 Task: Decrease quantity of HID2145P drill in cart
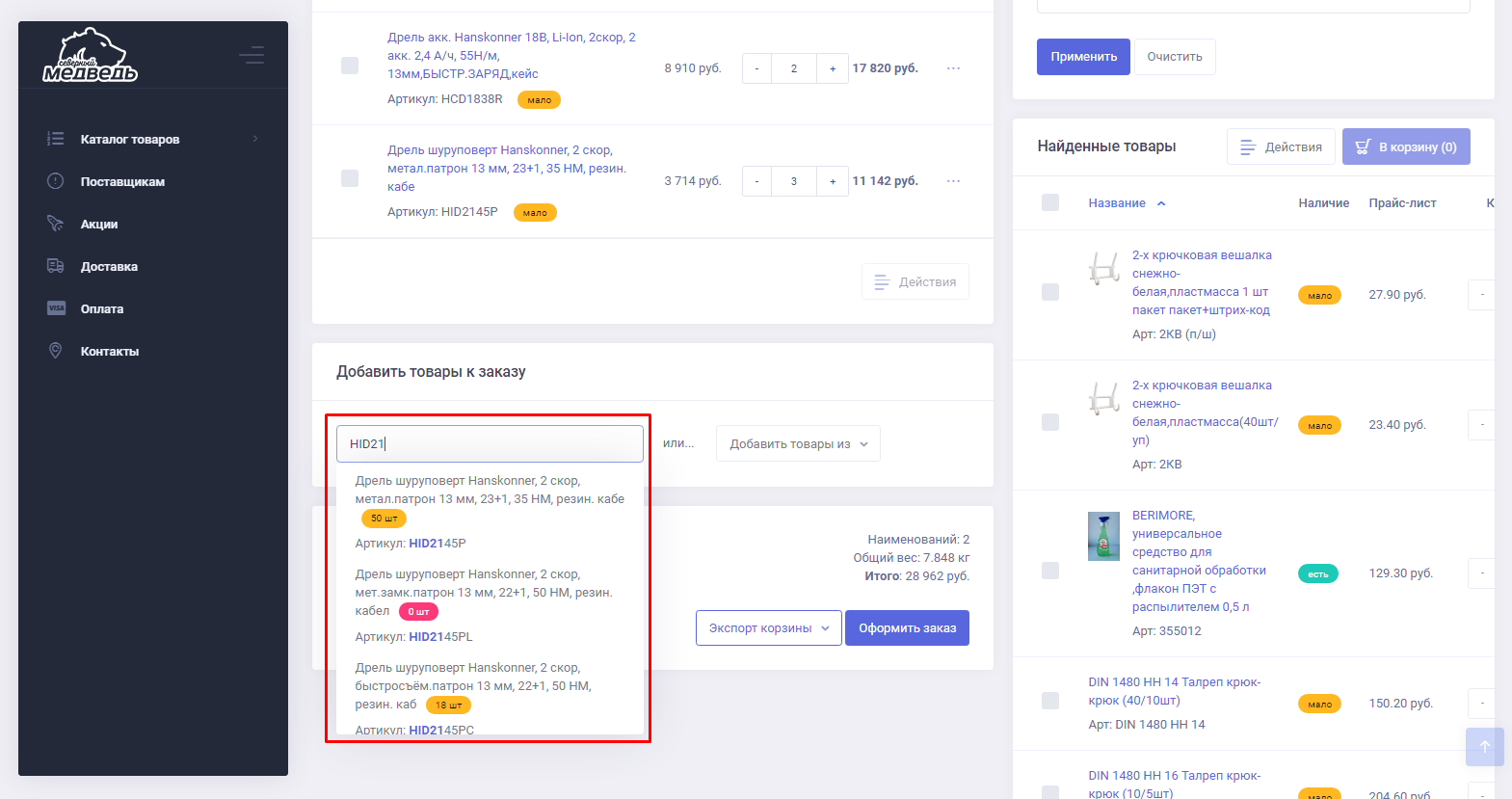click(756, 181)
